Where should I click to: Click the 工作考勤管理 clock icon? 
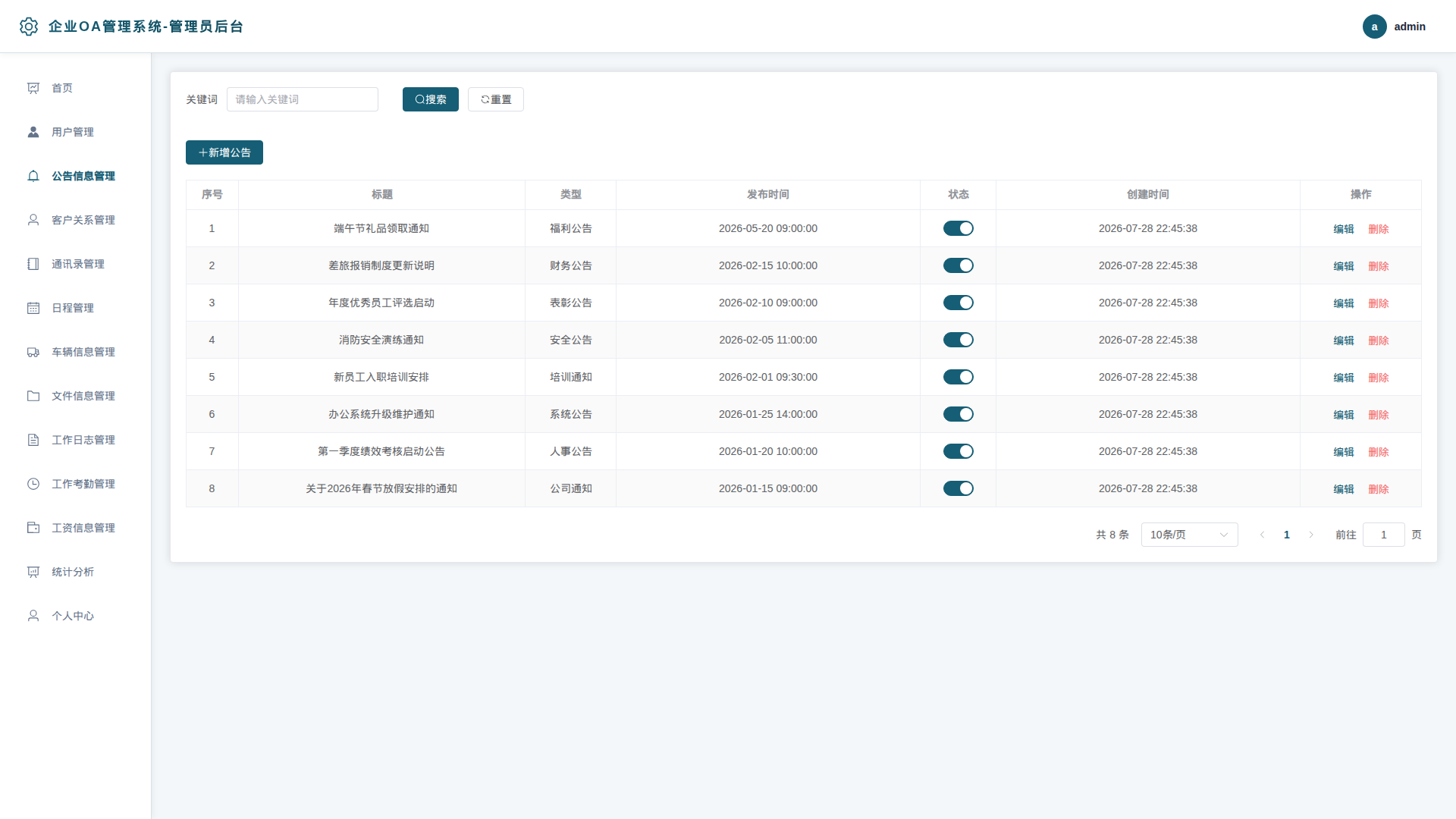click(33, 484)
